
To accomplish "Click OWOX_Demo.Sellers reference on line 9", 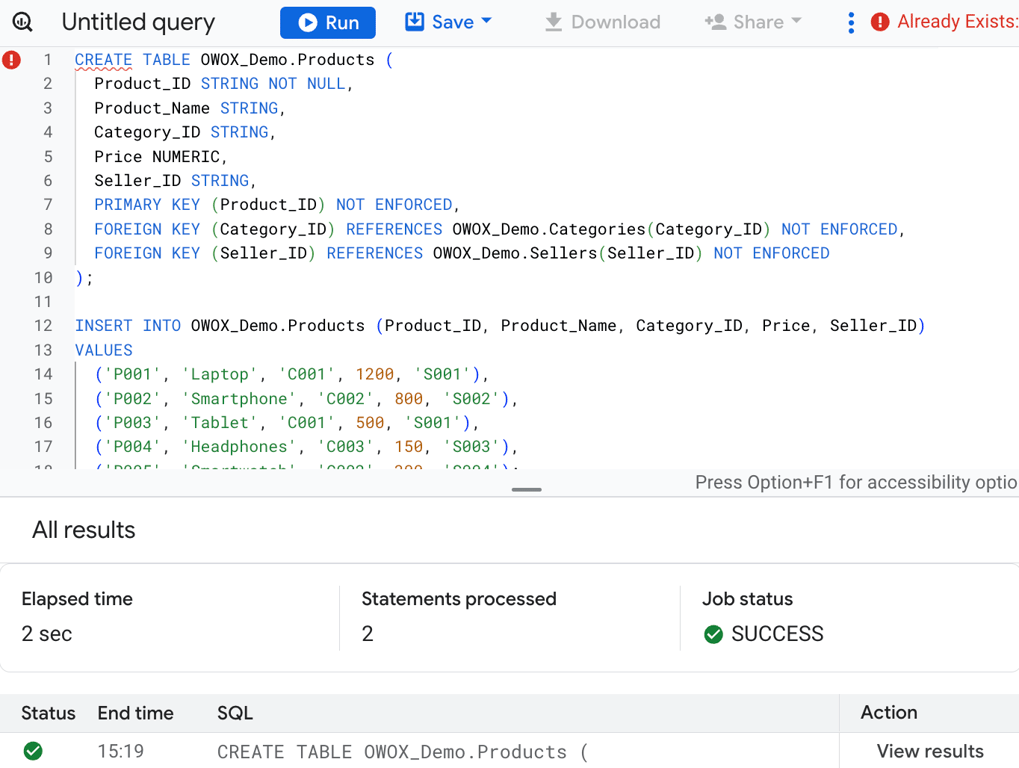I will [515, 253].
